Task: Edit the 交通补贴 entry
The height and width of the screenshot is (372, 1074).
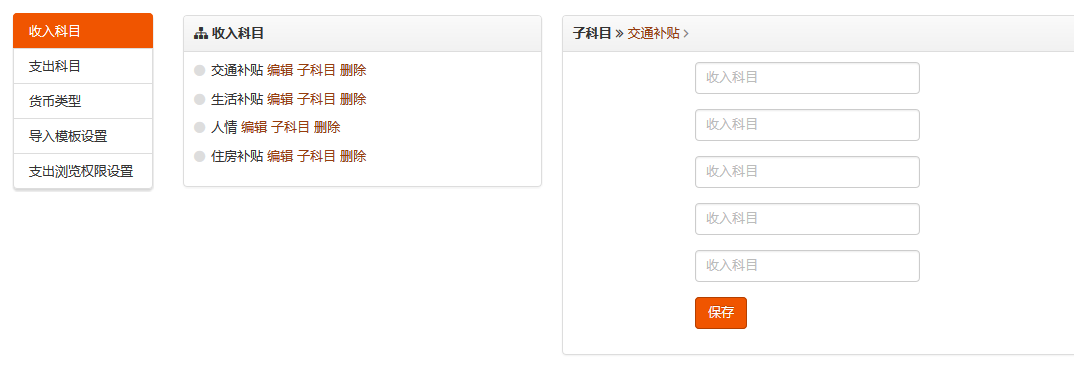Action: click(x=280, y=70)
